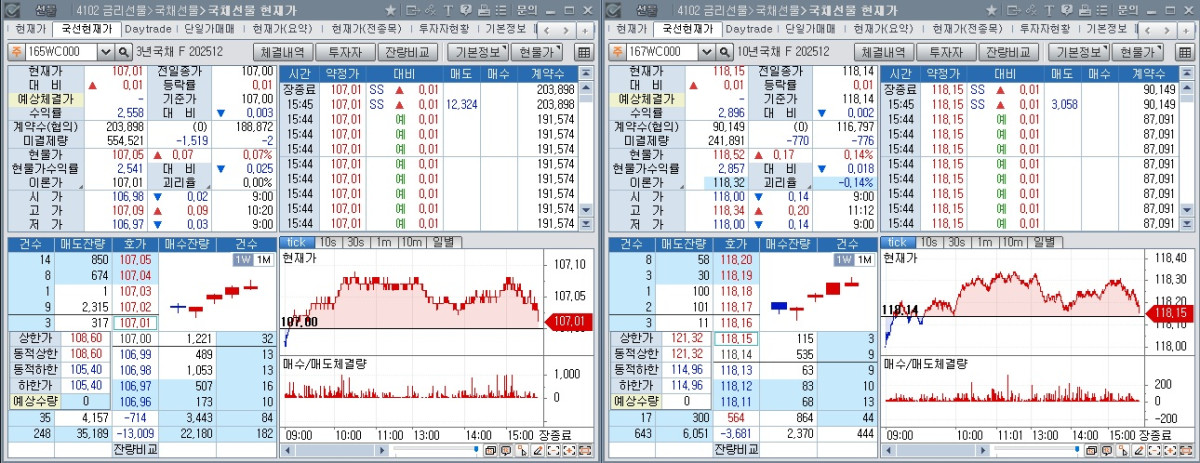Click the full-range view icon under left chart
1200x463 pixels.
tap(585, 451)
